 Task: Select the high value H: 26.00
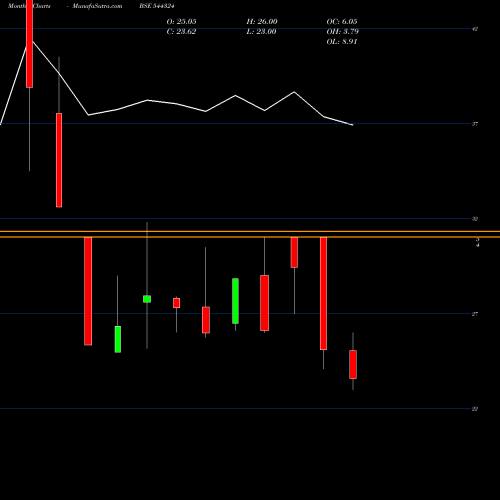262,22
